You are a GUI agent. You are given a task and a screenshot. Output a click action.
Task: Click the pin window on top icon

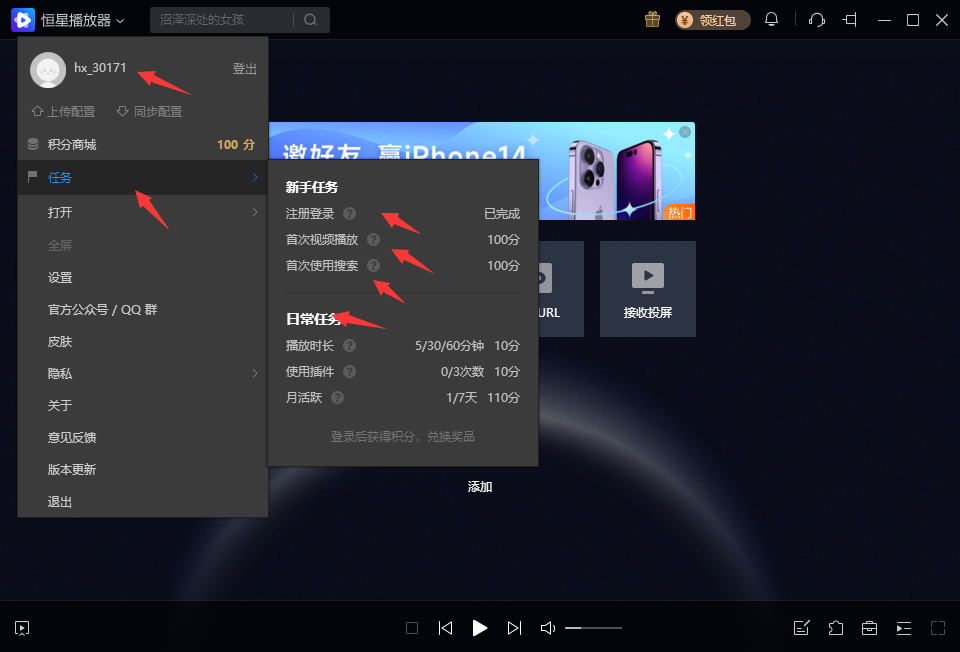[x=850, y=20]
